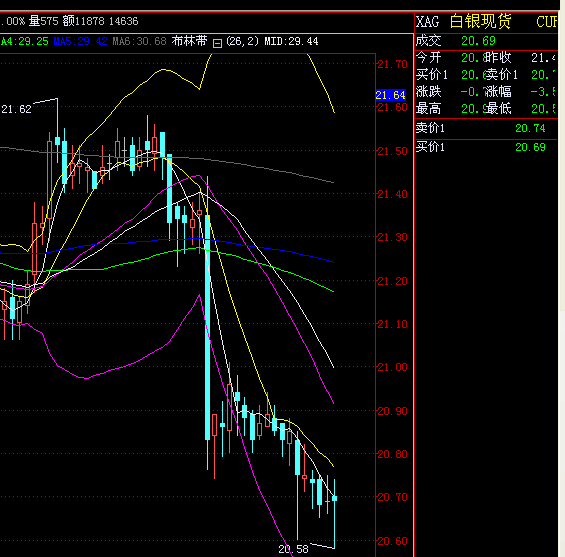This screenshot has width=565, height=557.
Task: Click the 涨跌 change label
Action: coord(428,91)
